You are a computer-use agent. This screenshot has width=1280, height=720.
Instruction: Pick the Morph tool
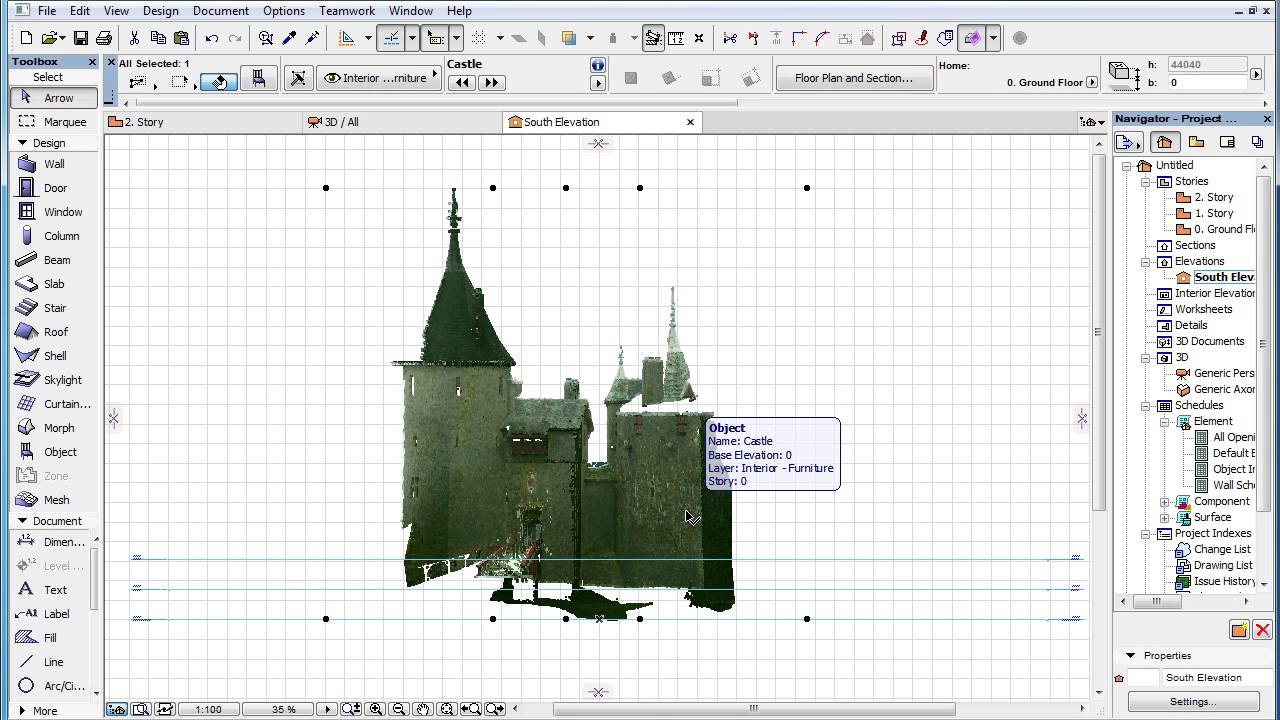point(58,428)
